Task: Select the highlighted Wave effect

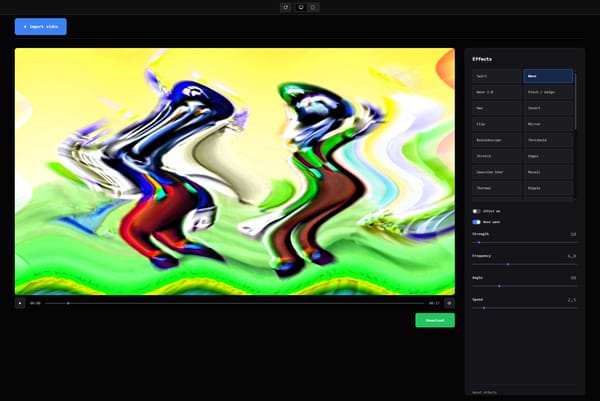Action: pyautogui.click(x=548, y=76)
